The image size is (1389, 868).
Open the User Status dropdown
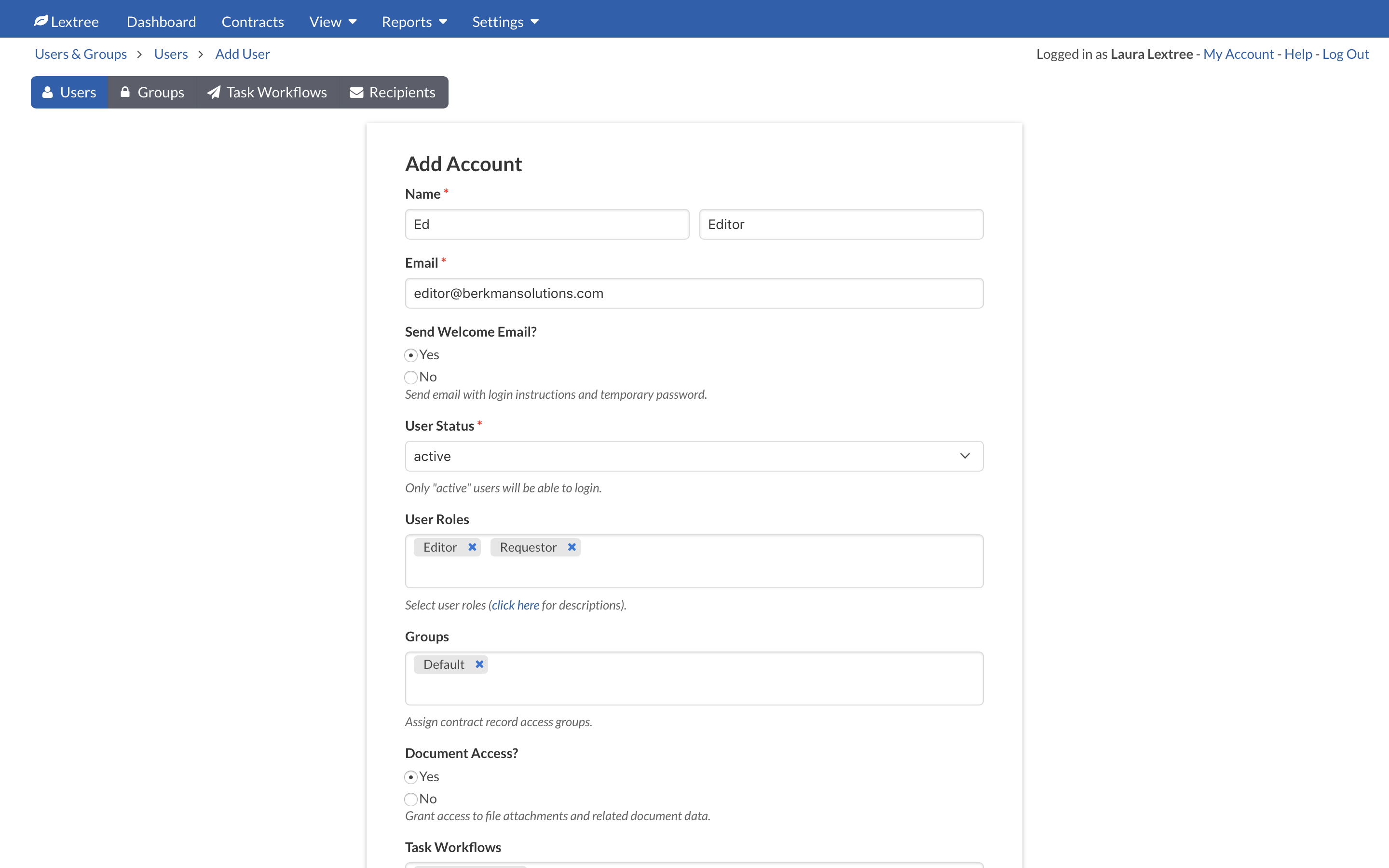coord(694,456)
